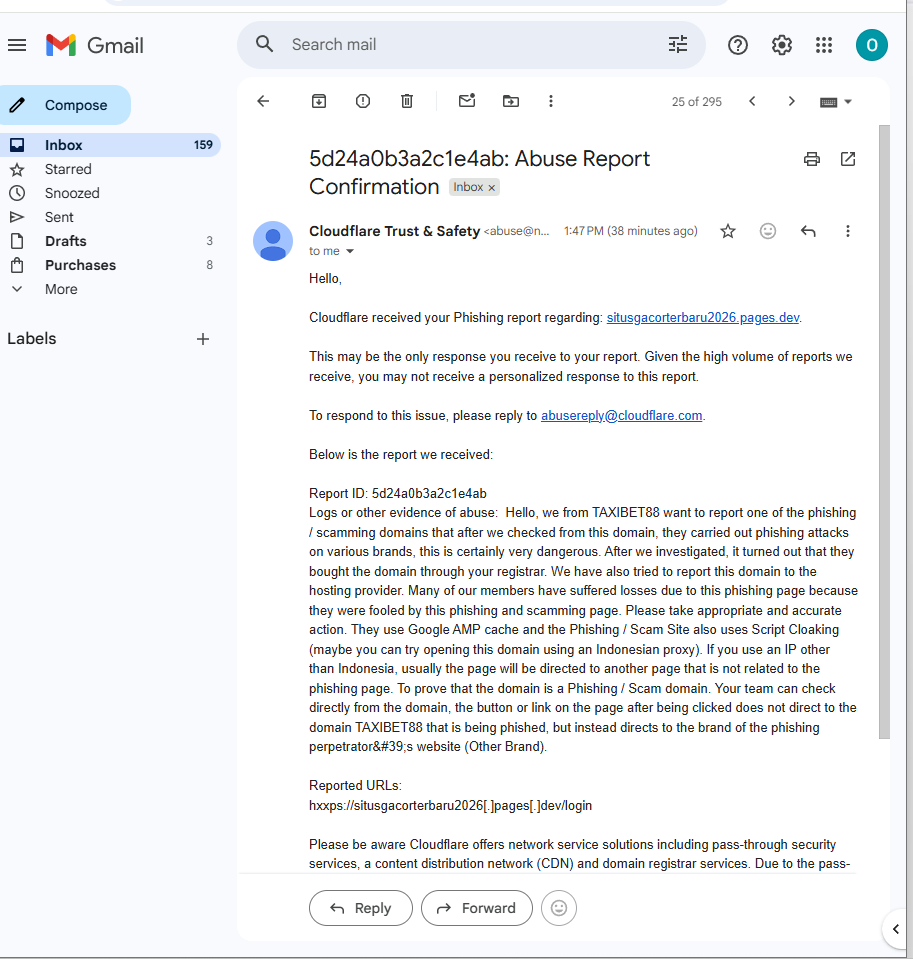Open situsgacorterbaru2026.pages.dev link
Screen dimensions: 913x959
point(703,317)
